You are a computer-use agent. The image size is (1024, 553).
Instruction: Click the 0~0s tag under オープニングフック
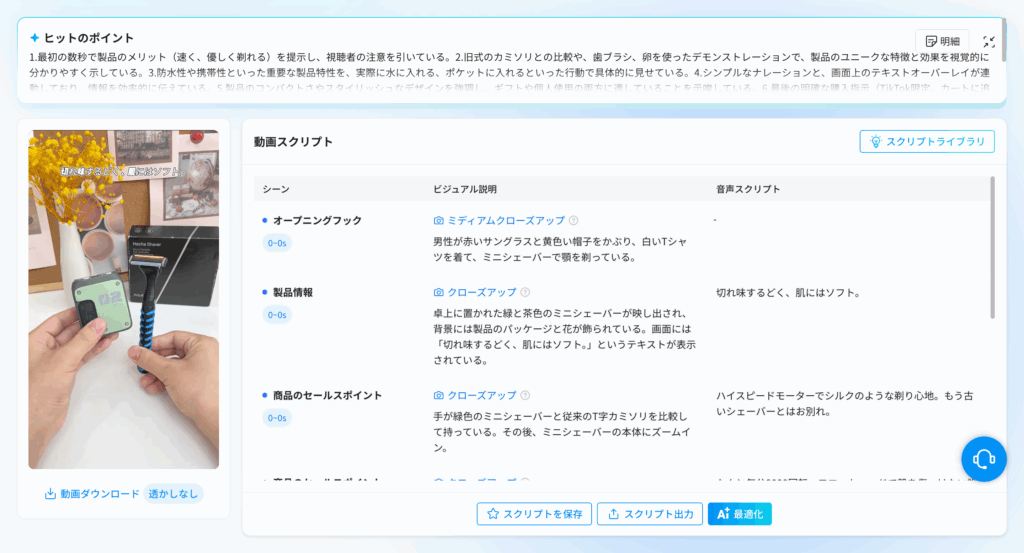277,243
